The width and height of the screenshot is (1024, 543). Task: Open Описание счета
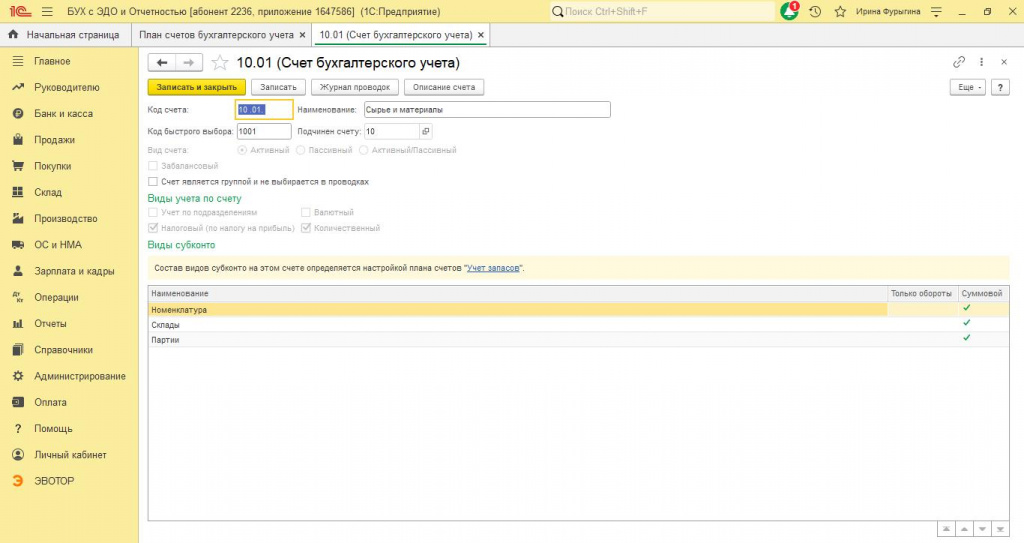coord(444,87)
